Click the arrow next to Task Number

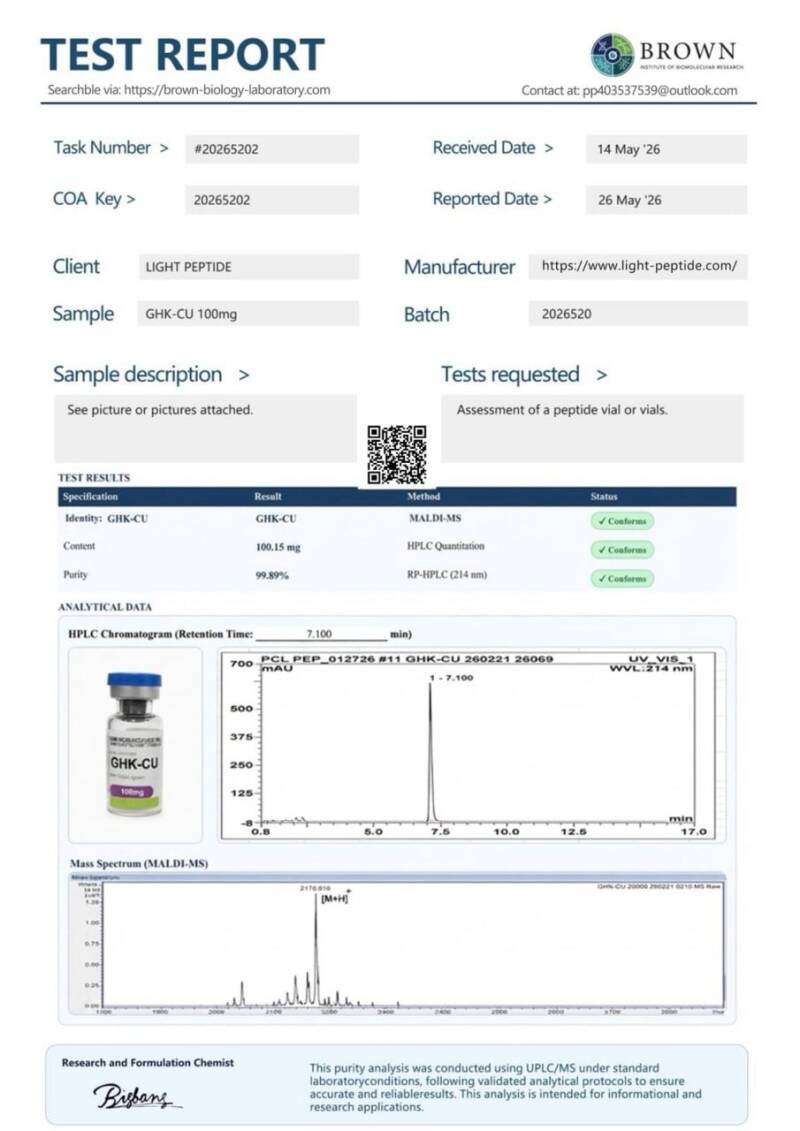(164, 149)
